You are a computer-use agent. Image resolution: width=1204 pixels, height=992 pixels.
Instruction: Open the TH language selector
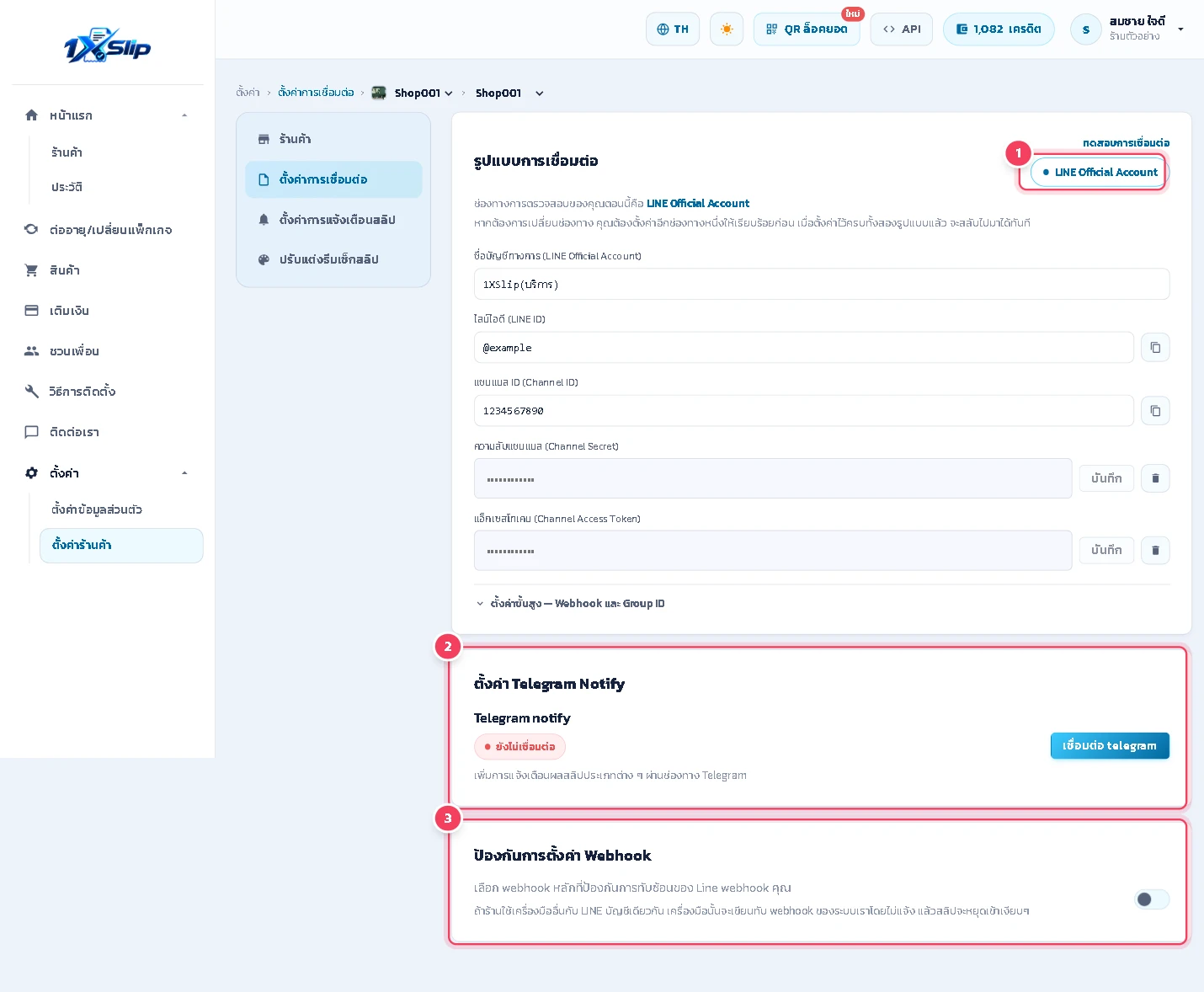[673, 29]
